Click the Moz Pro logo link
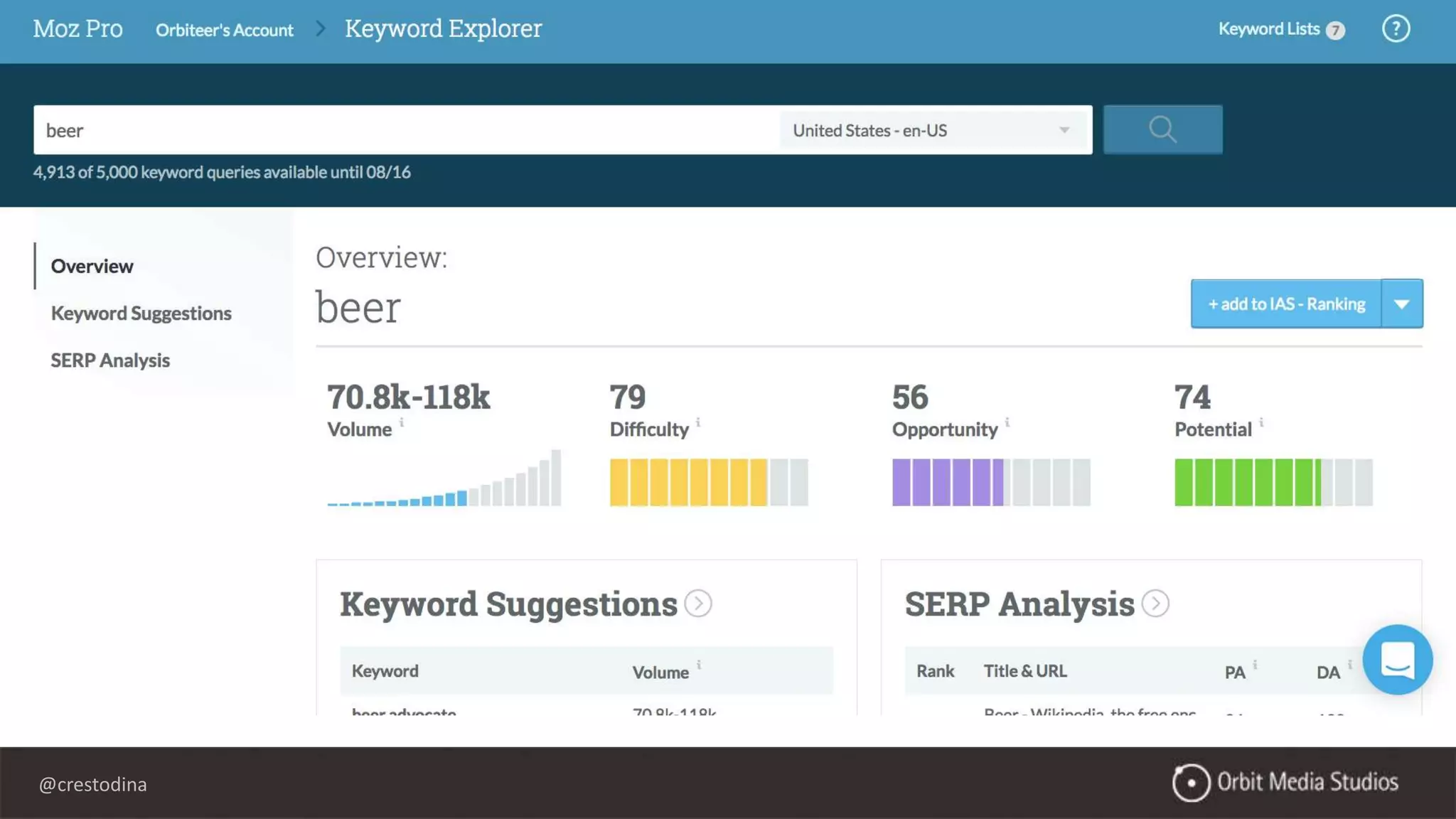Viewport: 1456px width, 819px height. 77,29
